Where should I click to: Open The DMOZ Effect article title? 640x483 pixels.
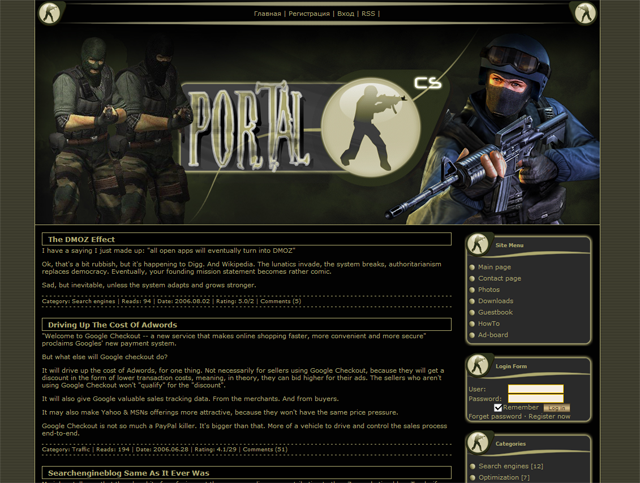pyautogui.click(x=81, y=240)
